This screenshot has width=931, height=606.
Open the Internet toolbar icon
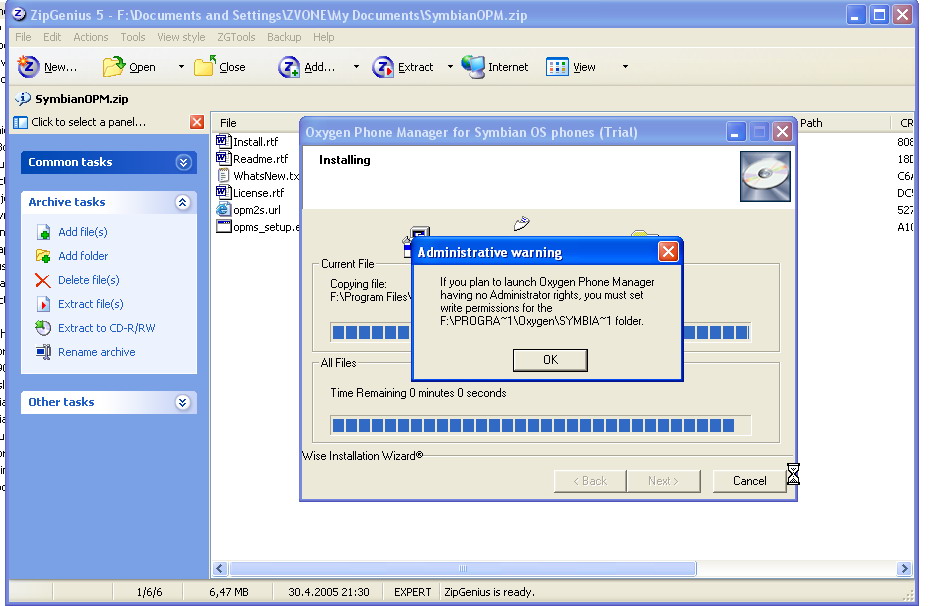(x=473, y=67)
